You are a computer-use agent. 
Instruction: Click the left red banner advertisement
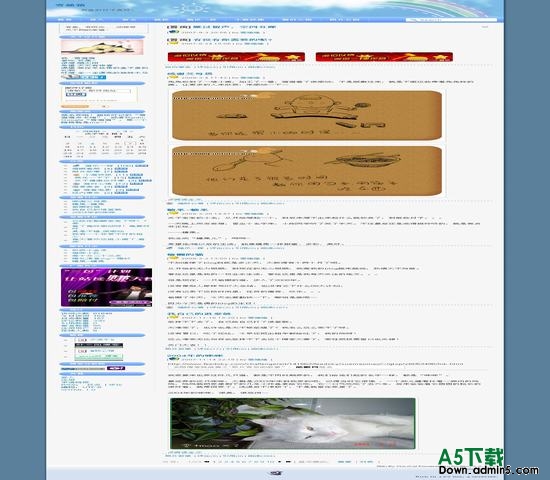[x=236, y=57]
